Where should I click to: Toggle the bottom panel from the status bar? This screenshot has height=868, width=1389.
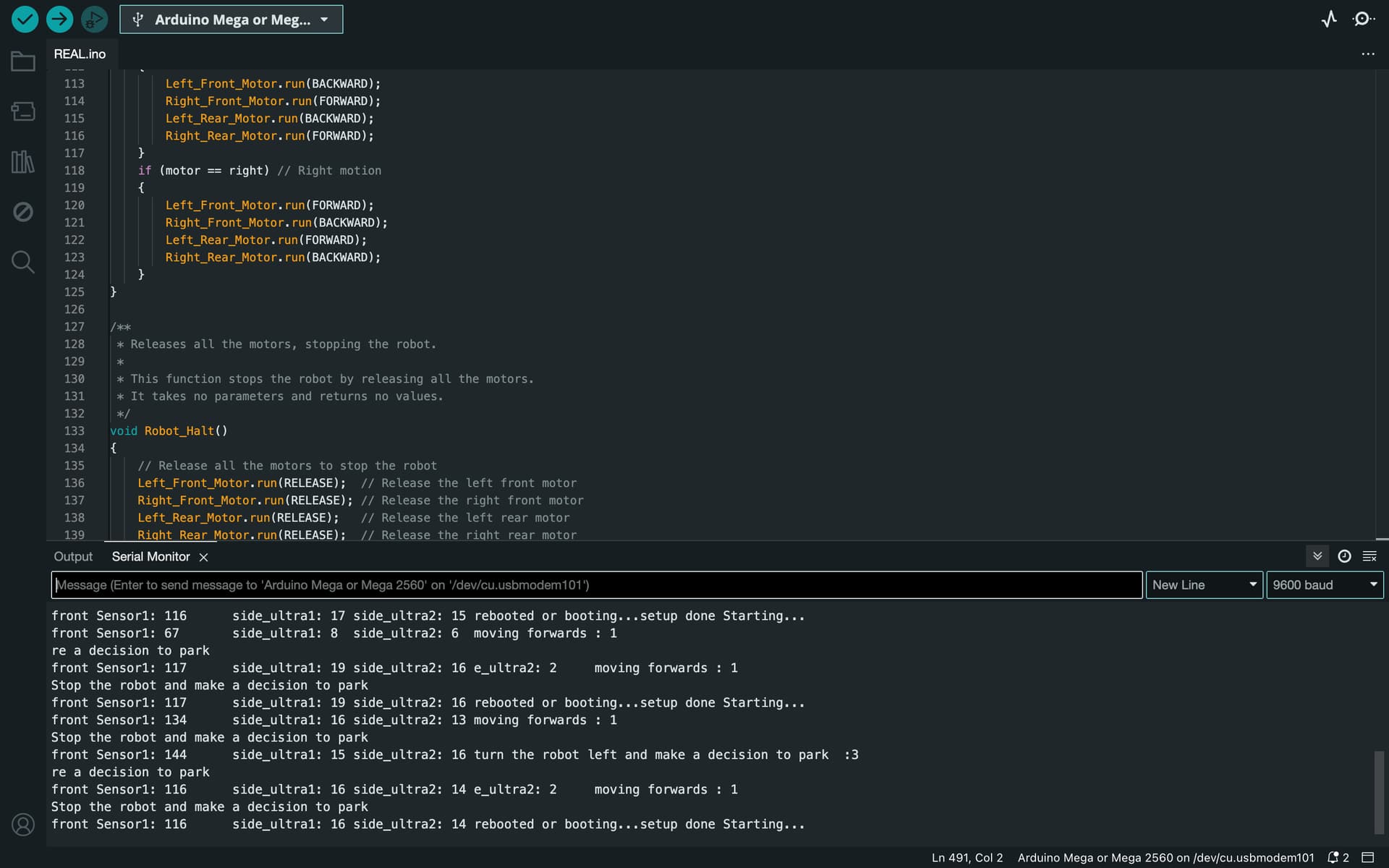(1368, 858)
